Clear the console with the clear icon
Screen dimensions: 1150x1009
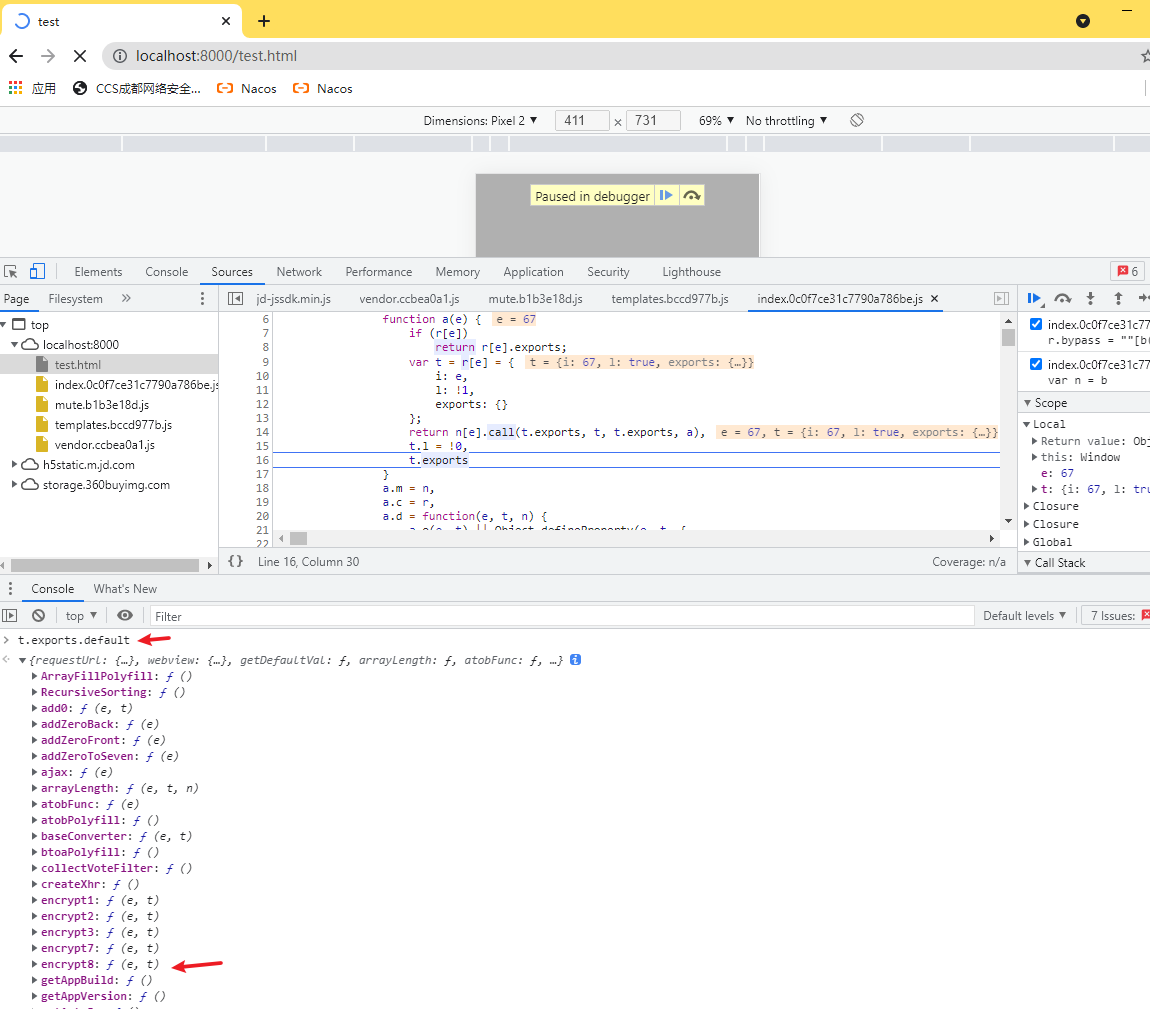pyautogui.click(x=38, y=616)
